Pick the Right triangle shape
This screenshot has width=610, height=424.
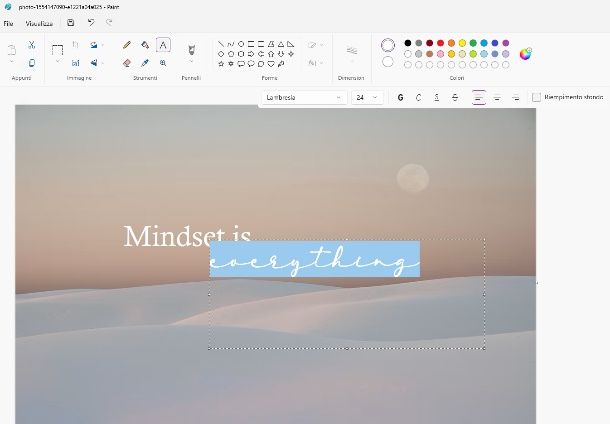291,44
